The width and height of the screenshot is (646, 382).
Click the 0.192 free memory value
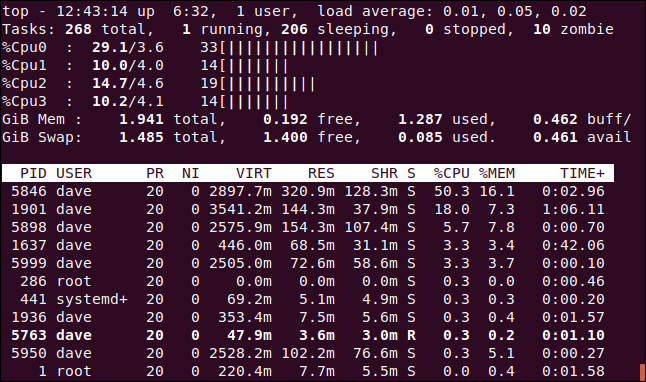(x=285, y=120)
